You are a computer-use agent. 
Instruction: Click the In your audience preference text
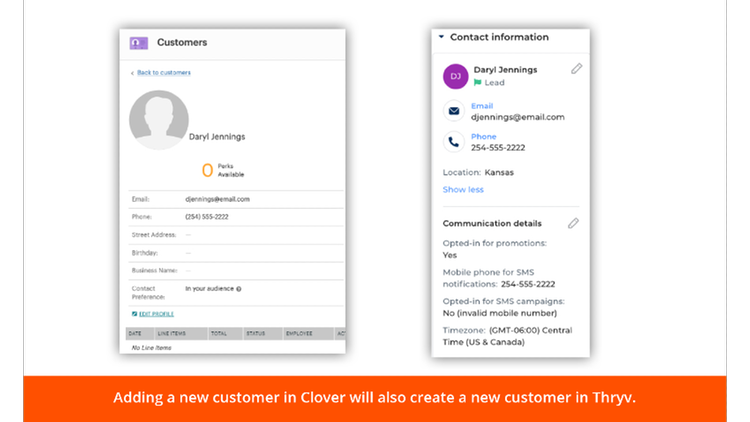210,289
